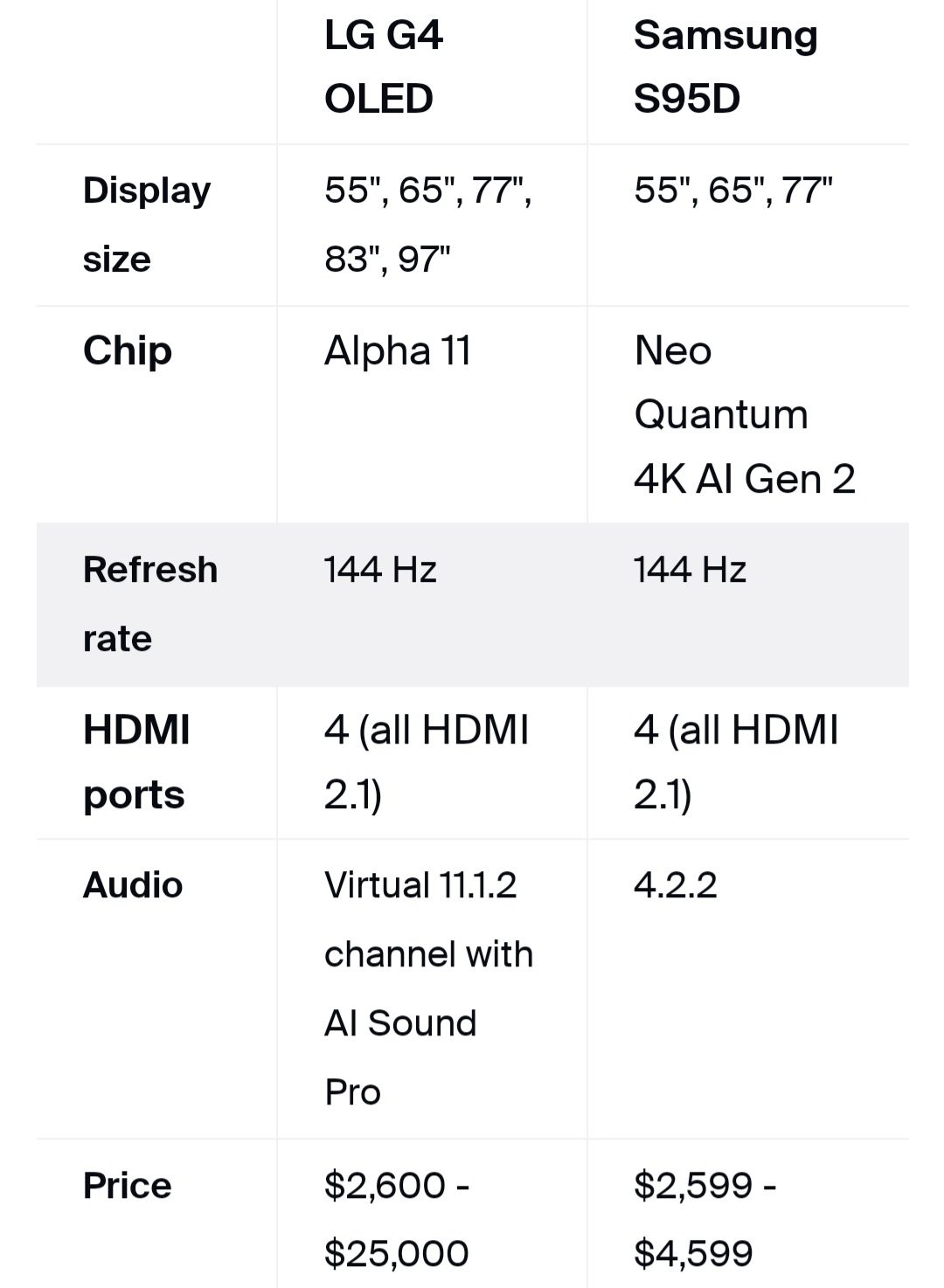Select the Display size row label
The height and width of the screenshot is (1288, 944).
147,225
